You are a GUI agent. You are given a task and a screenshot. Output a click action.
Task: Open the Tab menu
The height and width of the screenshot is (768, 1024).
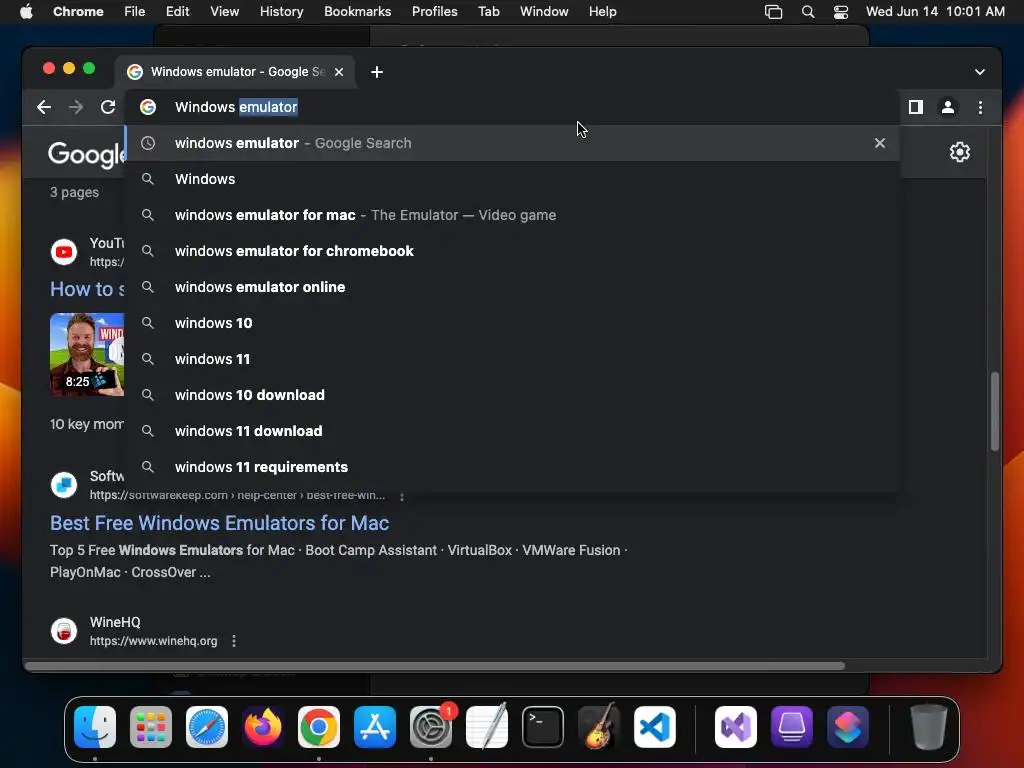click(488, 11)
